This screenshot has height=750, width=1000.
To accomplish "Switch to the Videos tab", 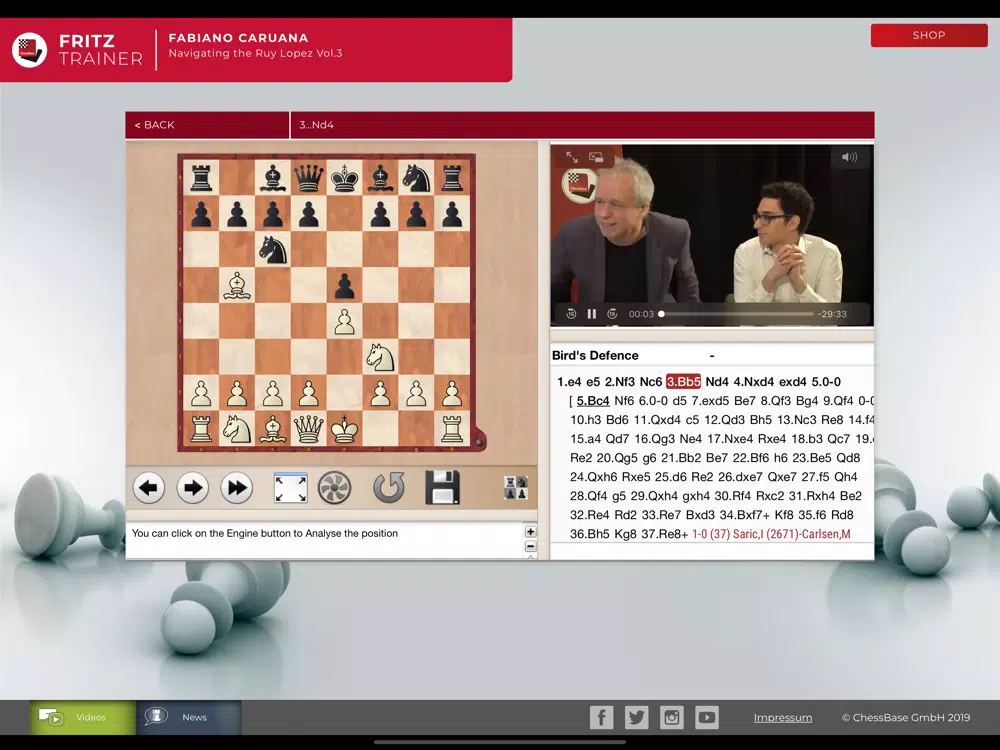I will pyautogui.click(x=82, y=717).
